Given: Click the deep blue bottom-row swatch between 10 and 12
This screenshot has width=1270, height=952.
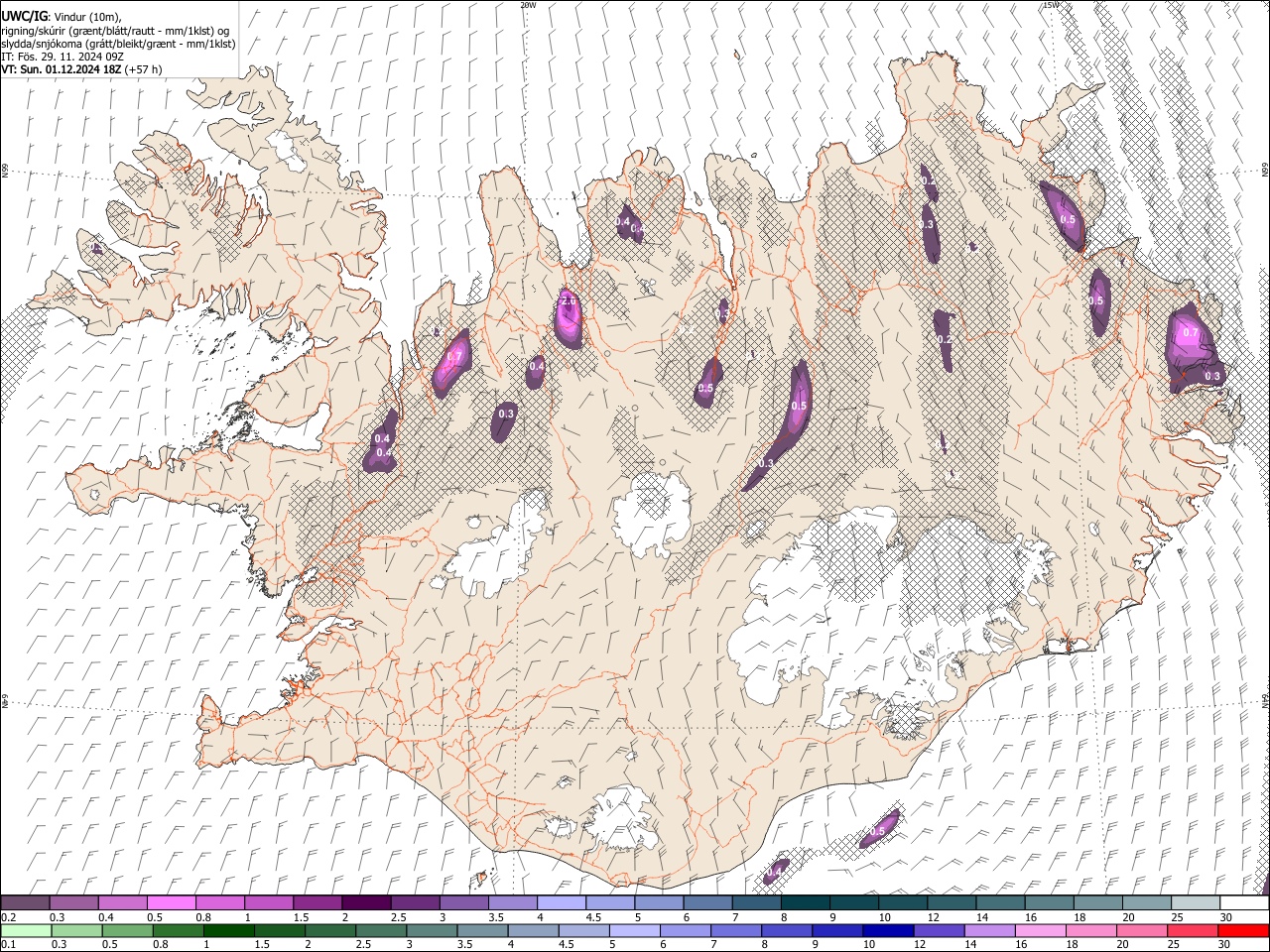Looking at the screenshot, I should coord(888,931).
